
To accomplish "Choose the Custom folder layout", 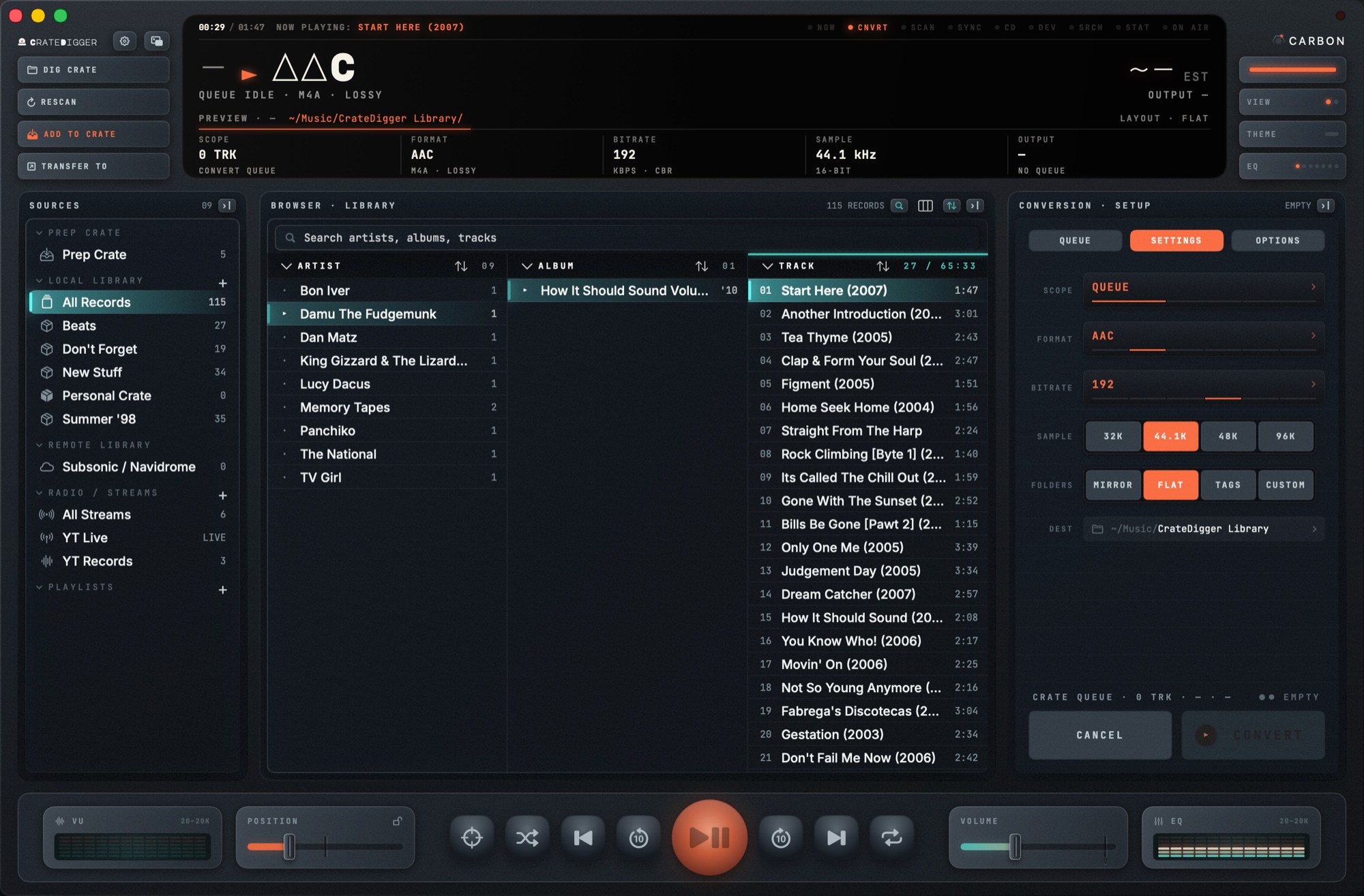I will click(x=1286, y=485).
